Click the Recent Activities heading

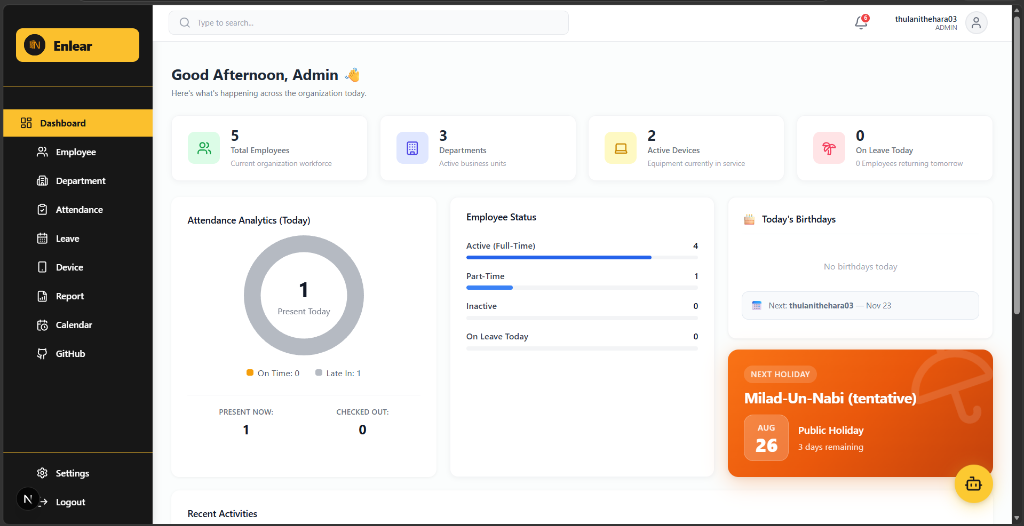pos(222,514)
